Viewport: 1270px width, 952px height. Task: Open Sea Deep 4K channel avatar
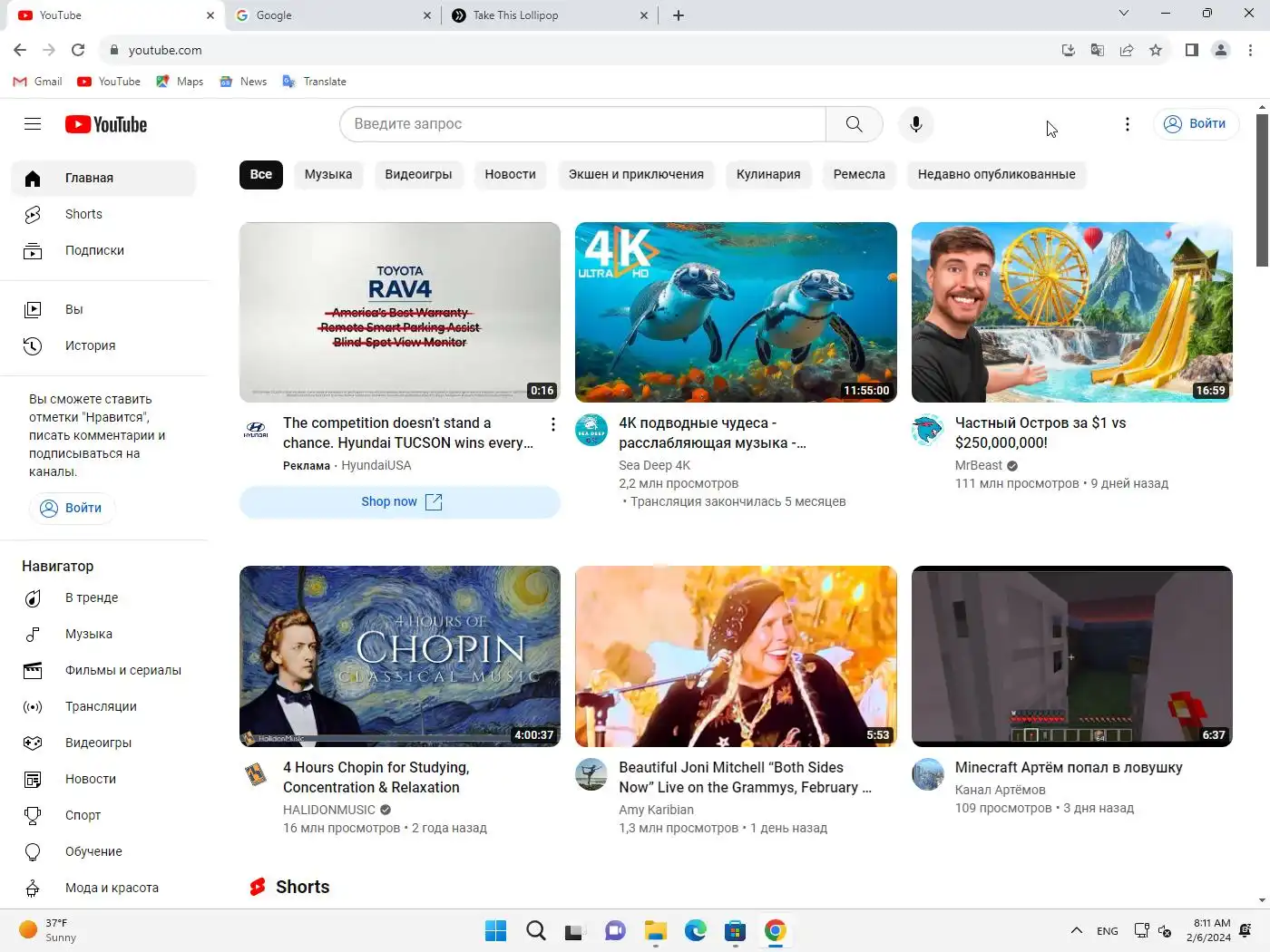(591, 430)
